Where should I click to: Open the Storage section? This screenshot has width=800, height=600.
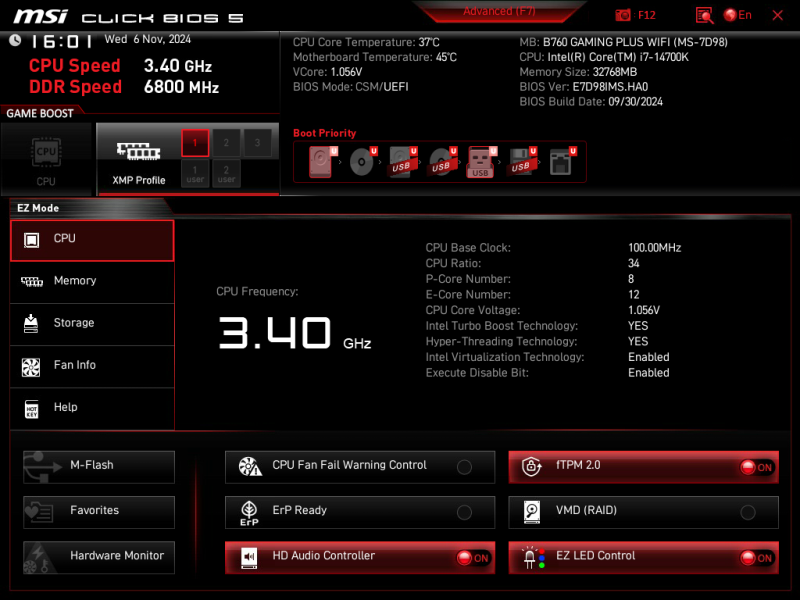(x=91, y=323)
